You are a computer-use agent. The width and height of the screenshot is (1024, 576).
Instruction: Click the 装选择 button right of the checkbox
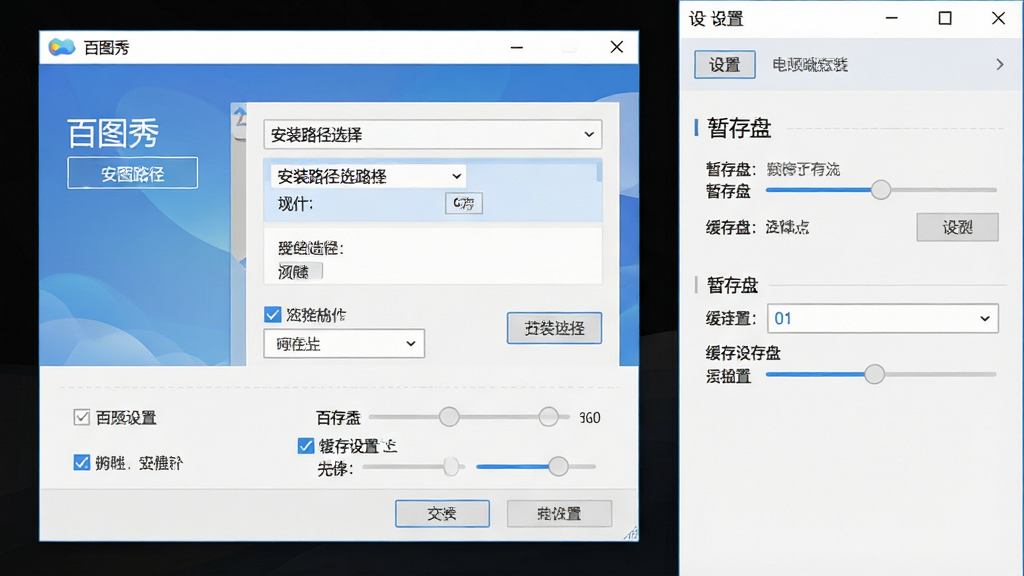click(554, 328)
